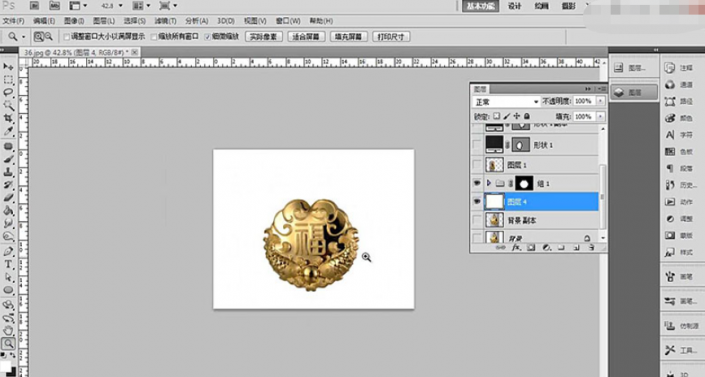Hide the 图层 4 layer
Screen dimensions: 705x377
pos(477,202)
